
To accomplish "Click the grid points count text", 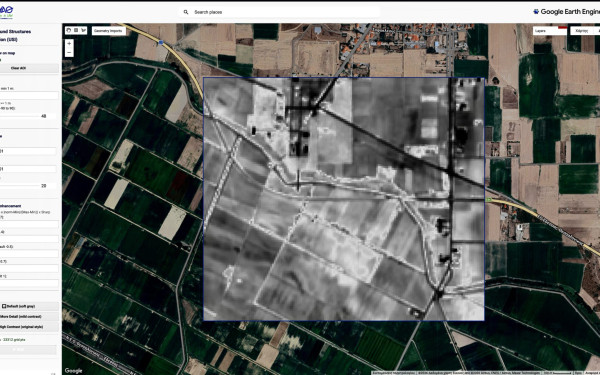I will pyautogui.click(x=15, y=339).
